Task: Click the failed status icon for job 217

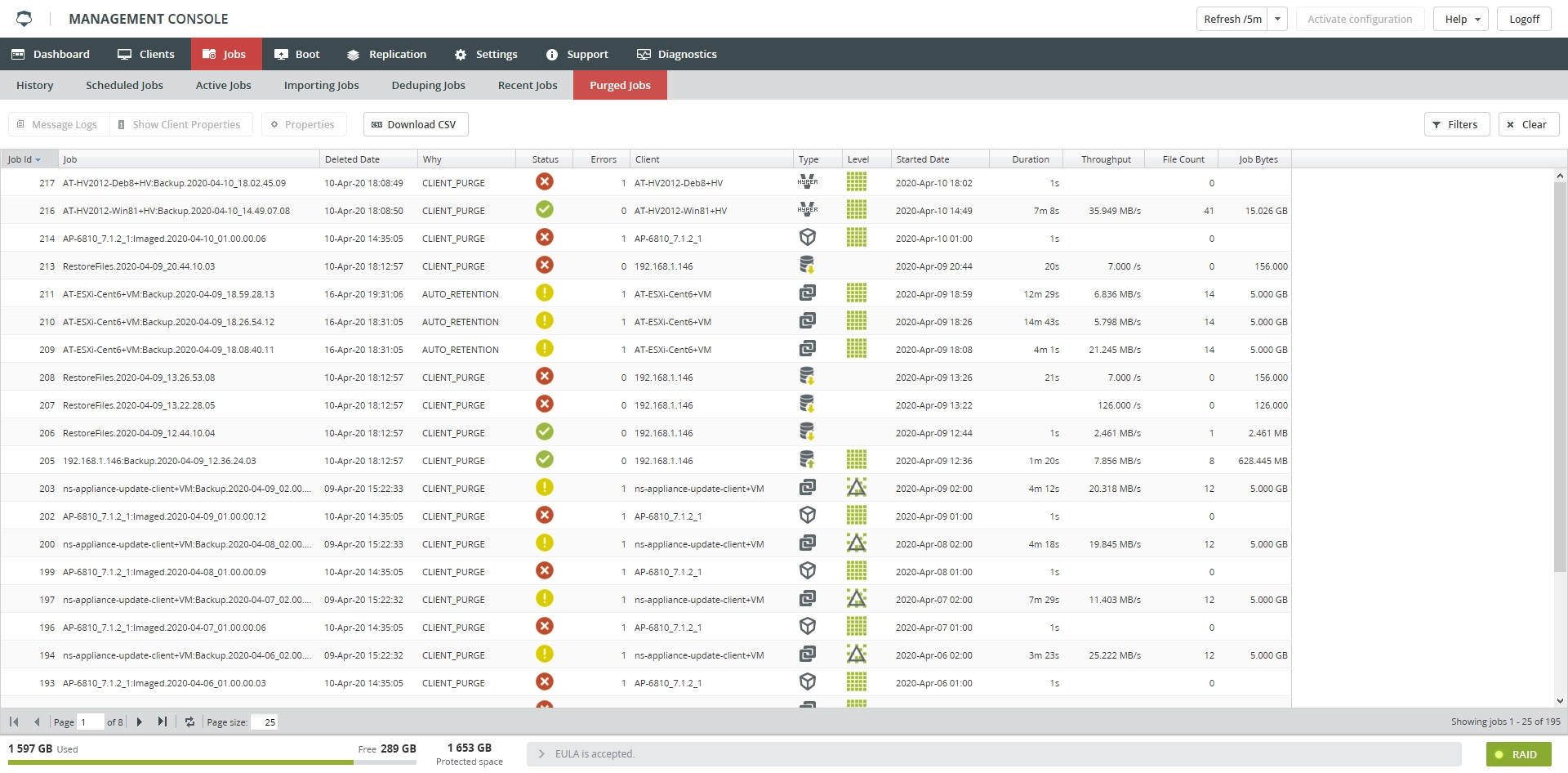Action: (545, 181)
